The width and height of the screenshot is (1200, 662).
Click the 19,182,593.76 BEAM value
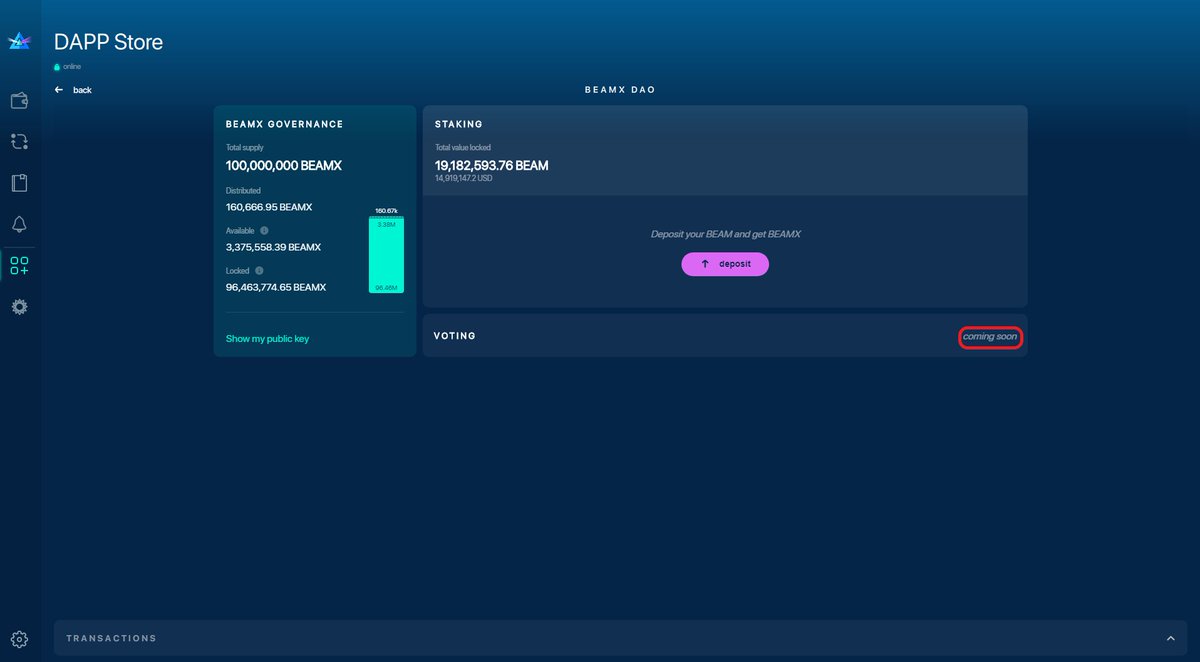point(491,165)
